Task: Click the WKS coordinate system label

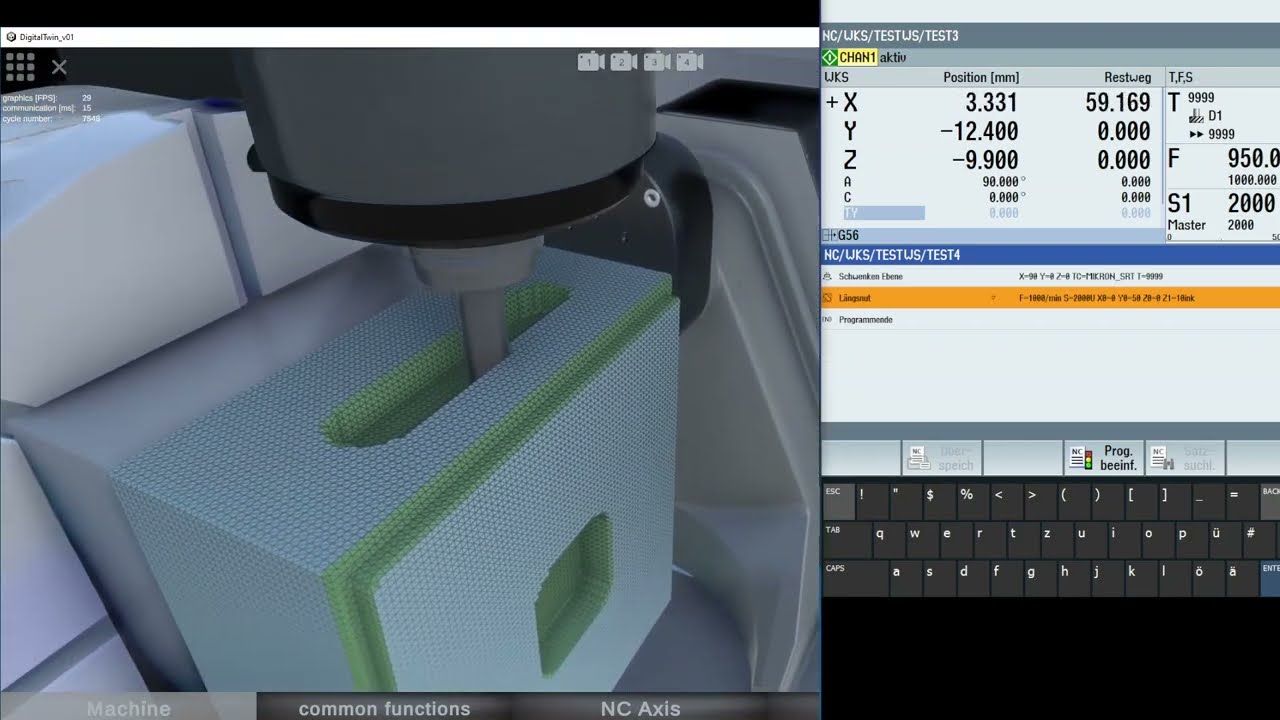Action: click(836, 77)
